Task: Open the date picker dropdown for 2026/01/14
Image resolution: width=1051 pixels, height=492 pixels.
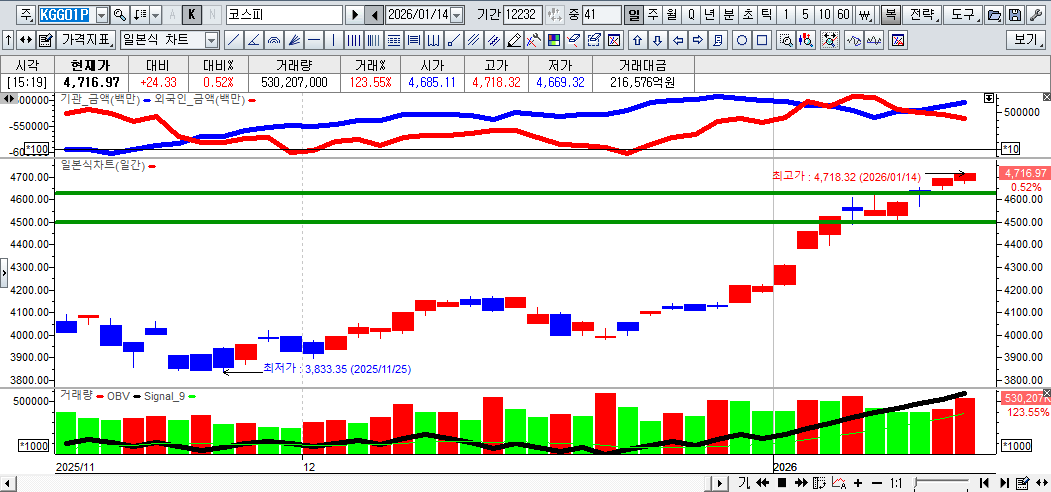Action: [457, 15]
